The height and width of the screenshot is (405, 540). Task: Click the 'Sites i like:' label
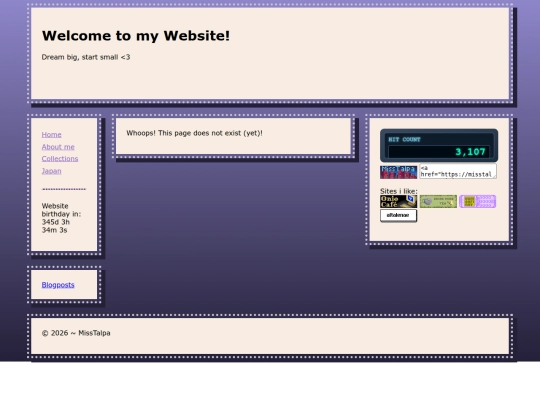pyautogui.click(x=398, y=191)
